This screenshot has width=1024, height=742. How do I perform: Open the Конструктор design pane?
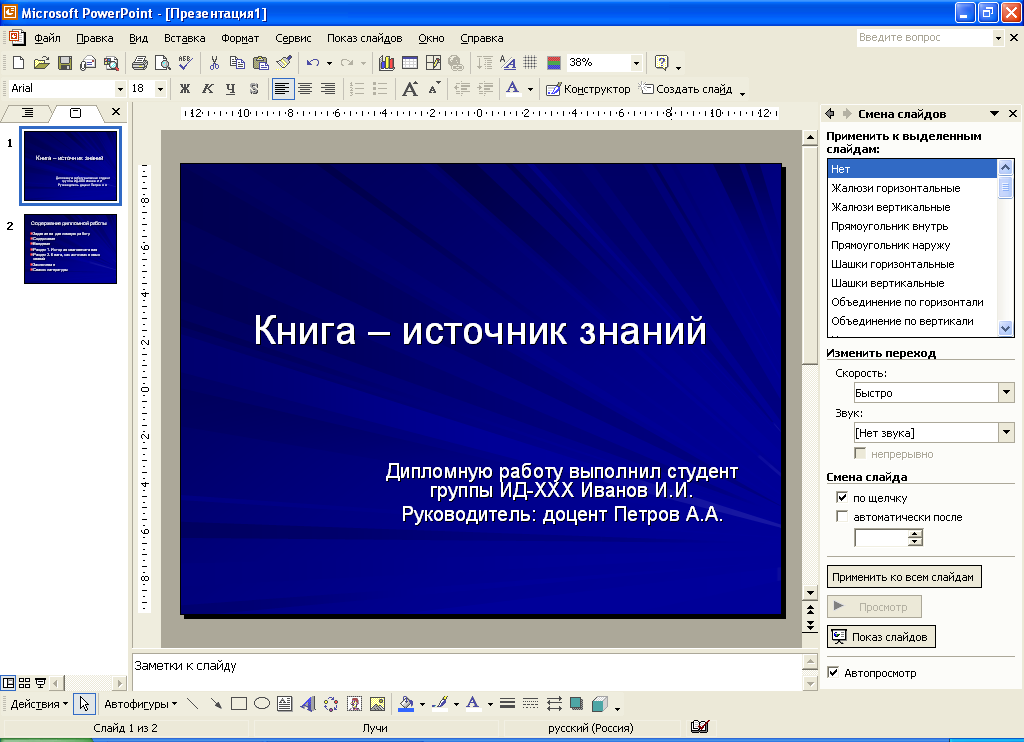(x=588, y=89)
